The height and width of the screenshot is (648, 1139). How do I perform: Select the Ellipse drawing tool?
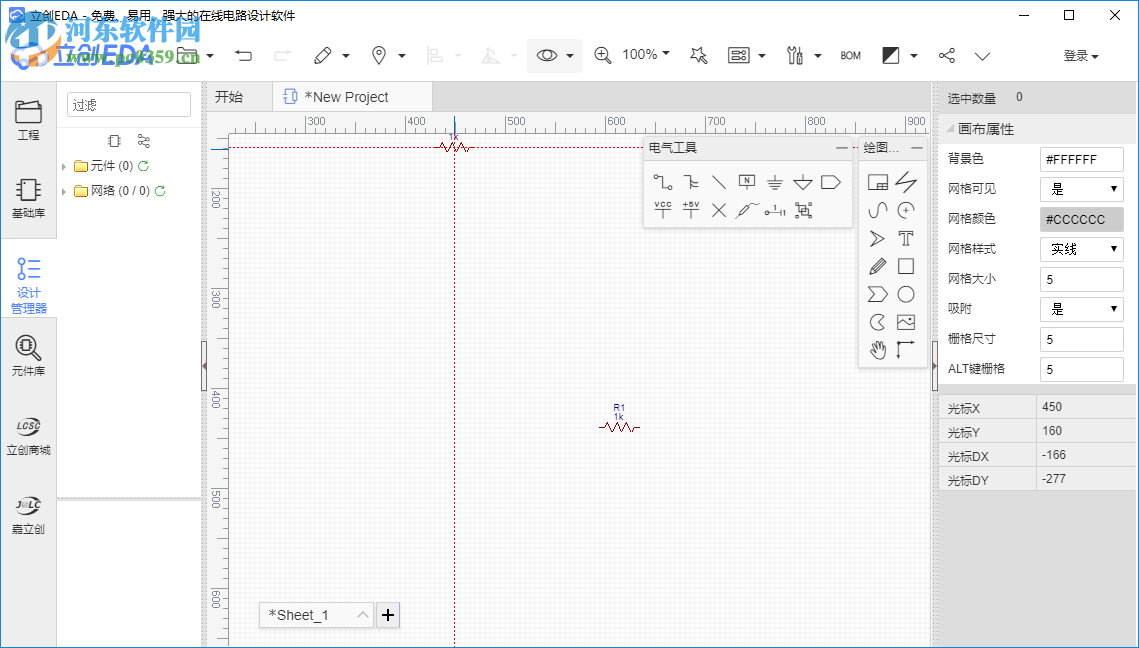pos(905,294)
